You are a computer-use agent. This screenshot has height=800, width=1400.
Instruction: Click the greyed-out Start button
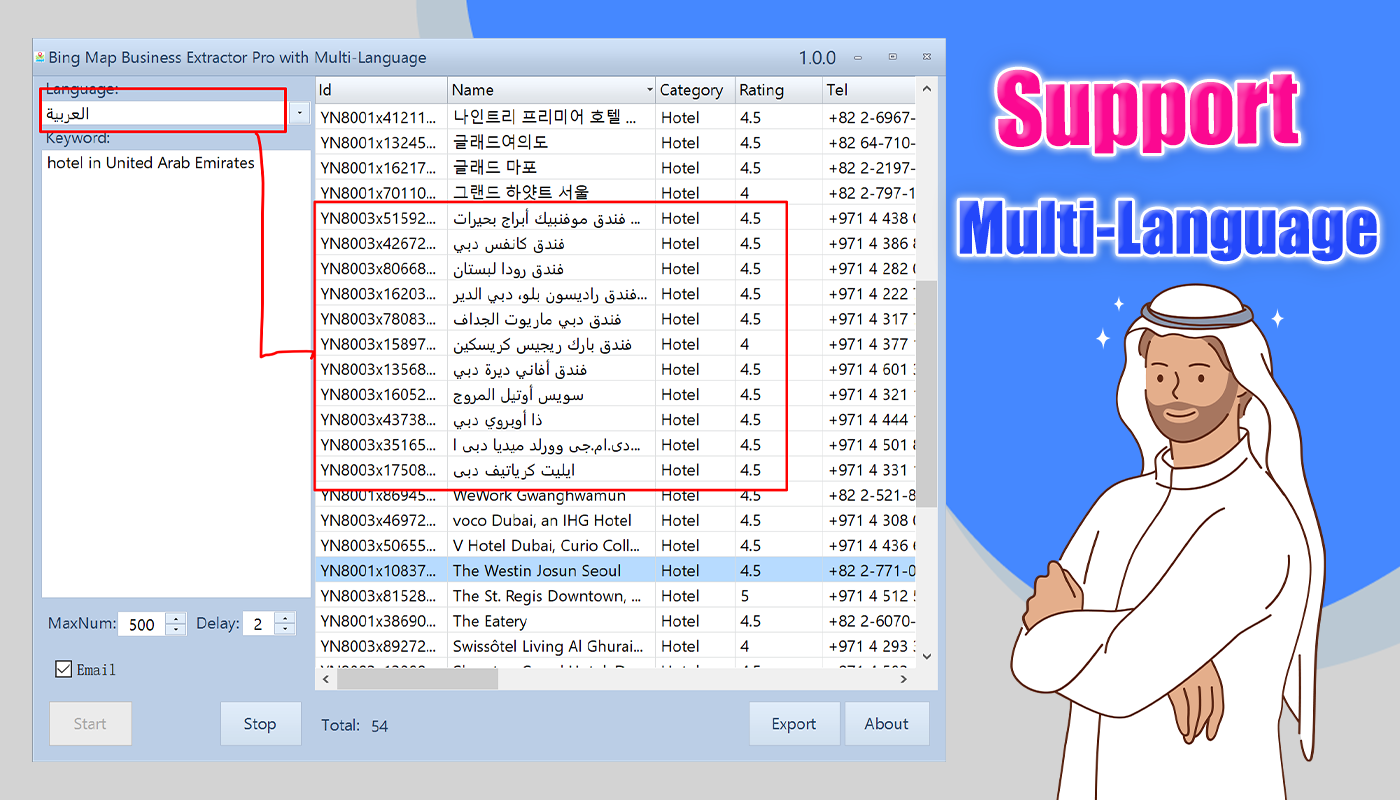[x=90, y=724]
